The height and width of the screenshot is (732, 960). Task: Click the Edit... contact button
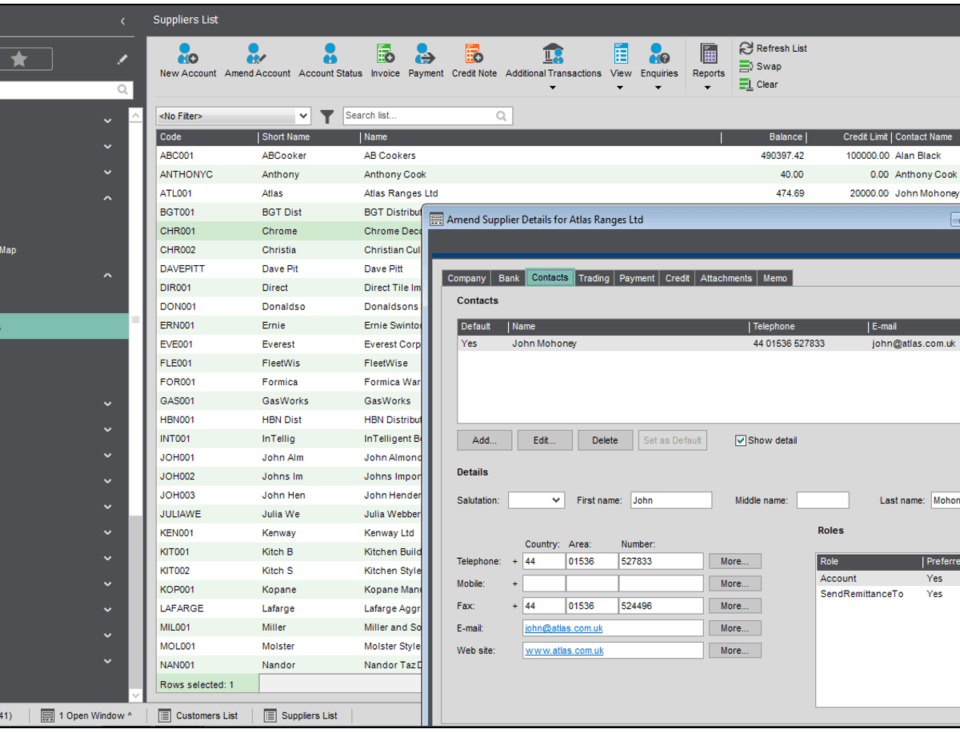[544, 441]
